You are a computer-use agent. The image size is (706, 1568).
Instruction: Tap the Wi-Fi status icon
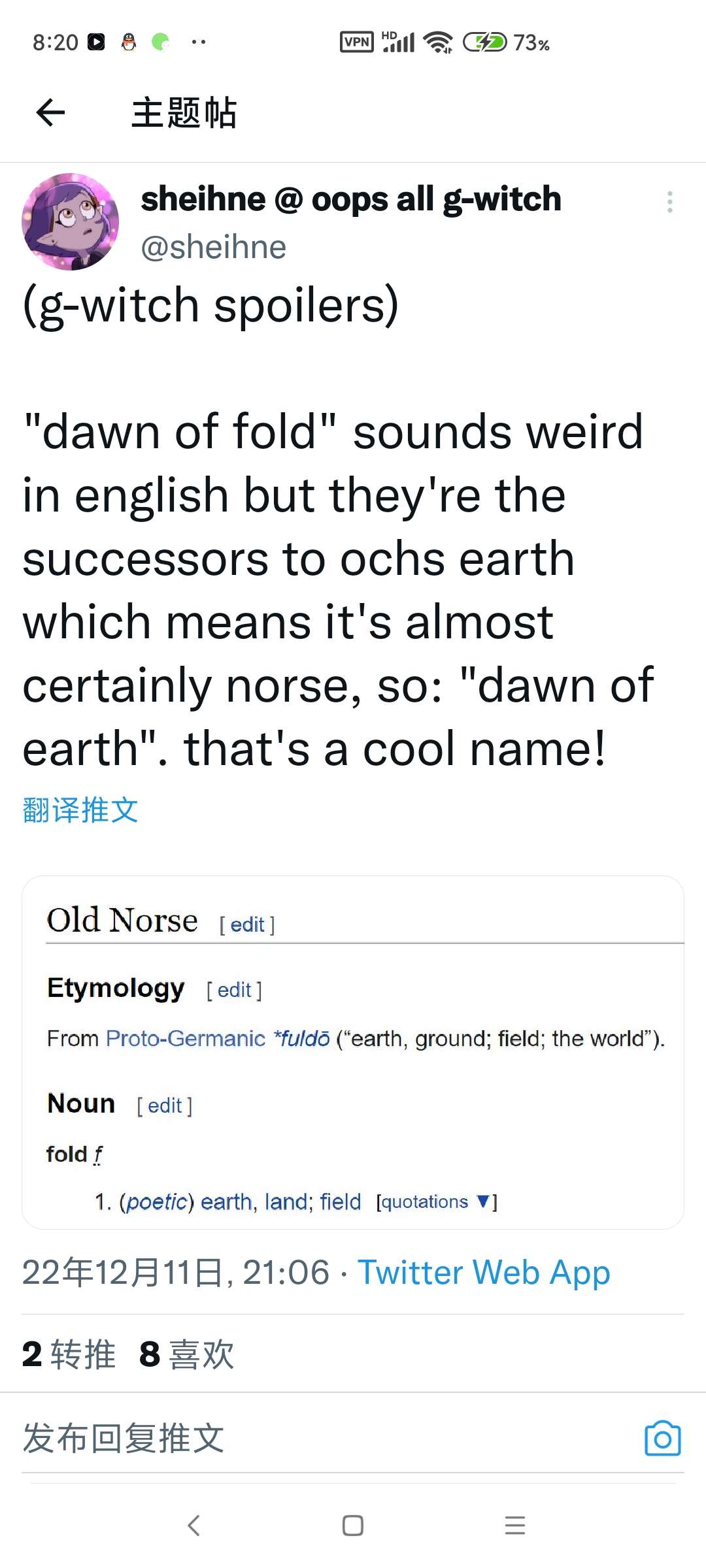click(438, 42)
